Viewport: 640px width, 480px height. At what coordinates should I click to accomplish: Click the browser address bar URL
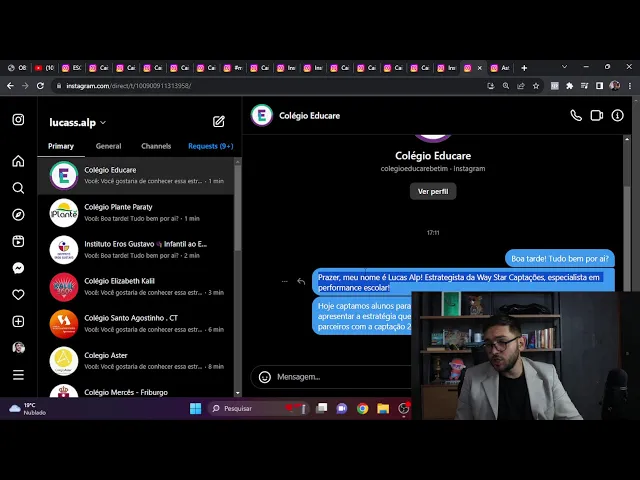[x=129, y=86]
